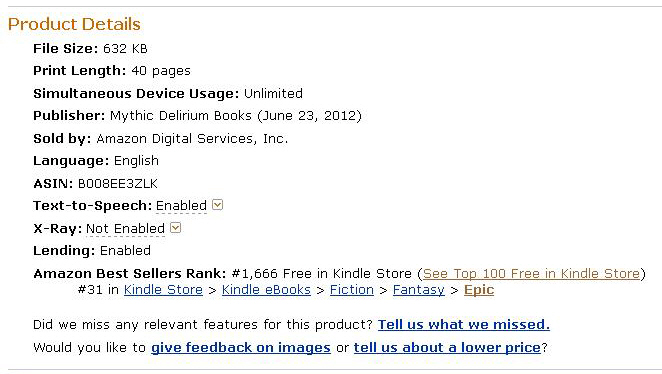Open the Fantasy category link
This screenshot has width=662, height=374.
coord(419,290)
